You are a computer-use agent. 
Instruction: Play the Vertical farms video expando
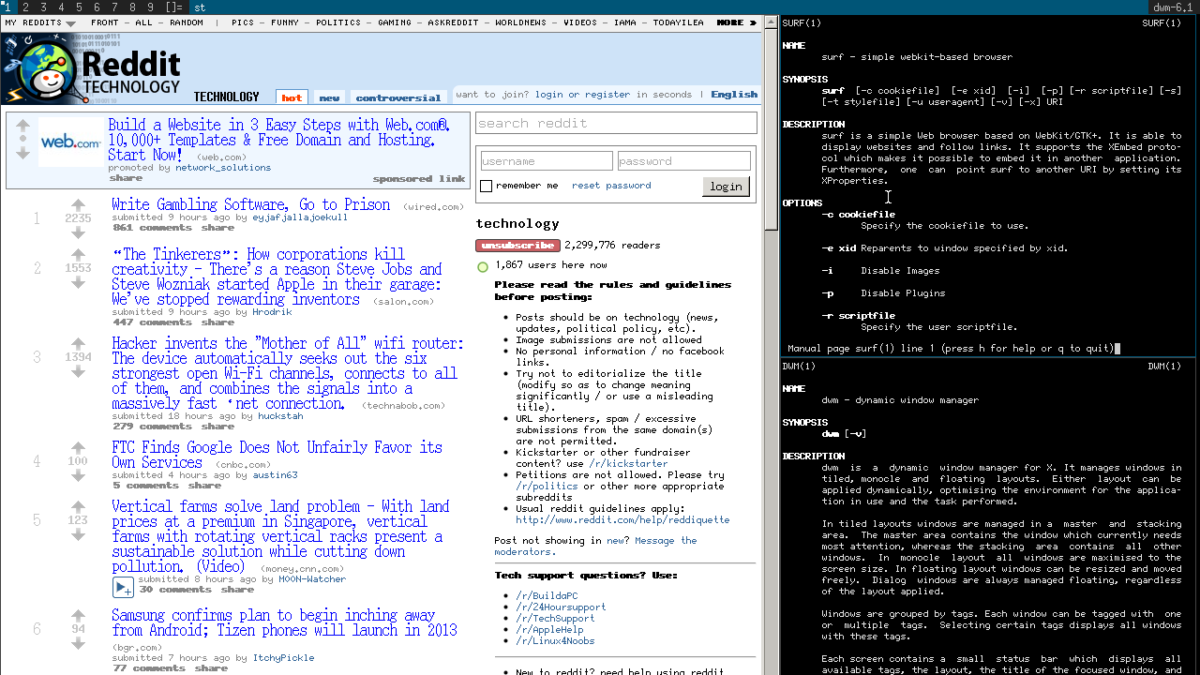[123, 587]
